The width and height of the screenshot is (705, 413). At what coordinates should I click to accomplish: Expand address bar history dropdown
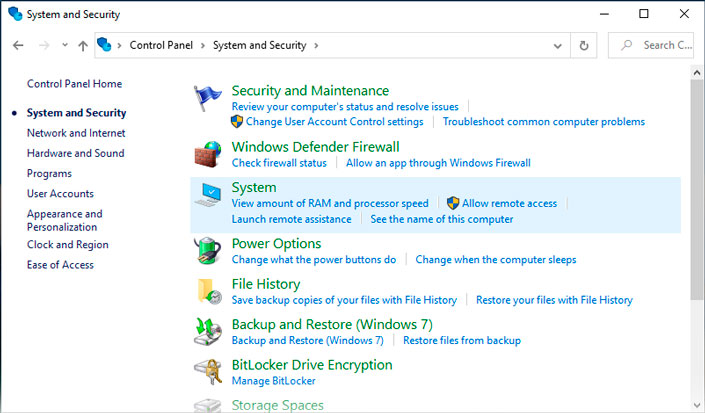click(x=558, y=45)
